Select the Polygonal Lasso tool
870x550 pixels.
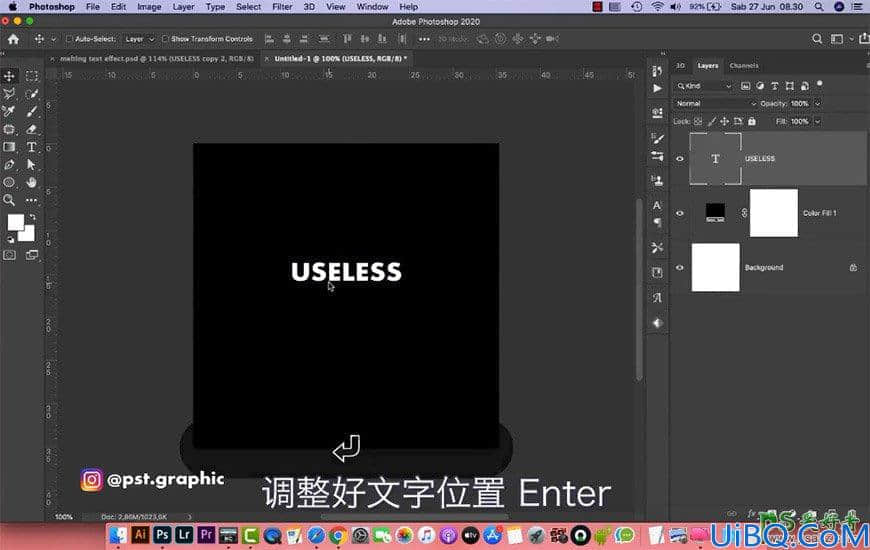point(9,94)
